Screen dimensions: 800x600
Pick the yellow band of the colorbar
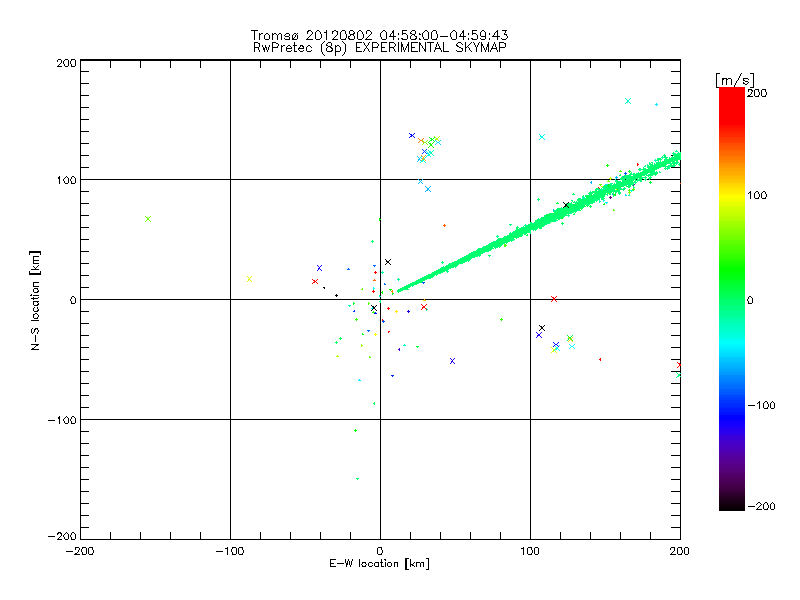tap(732, 196)
